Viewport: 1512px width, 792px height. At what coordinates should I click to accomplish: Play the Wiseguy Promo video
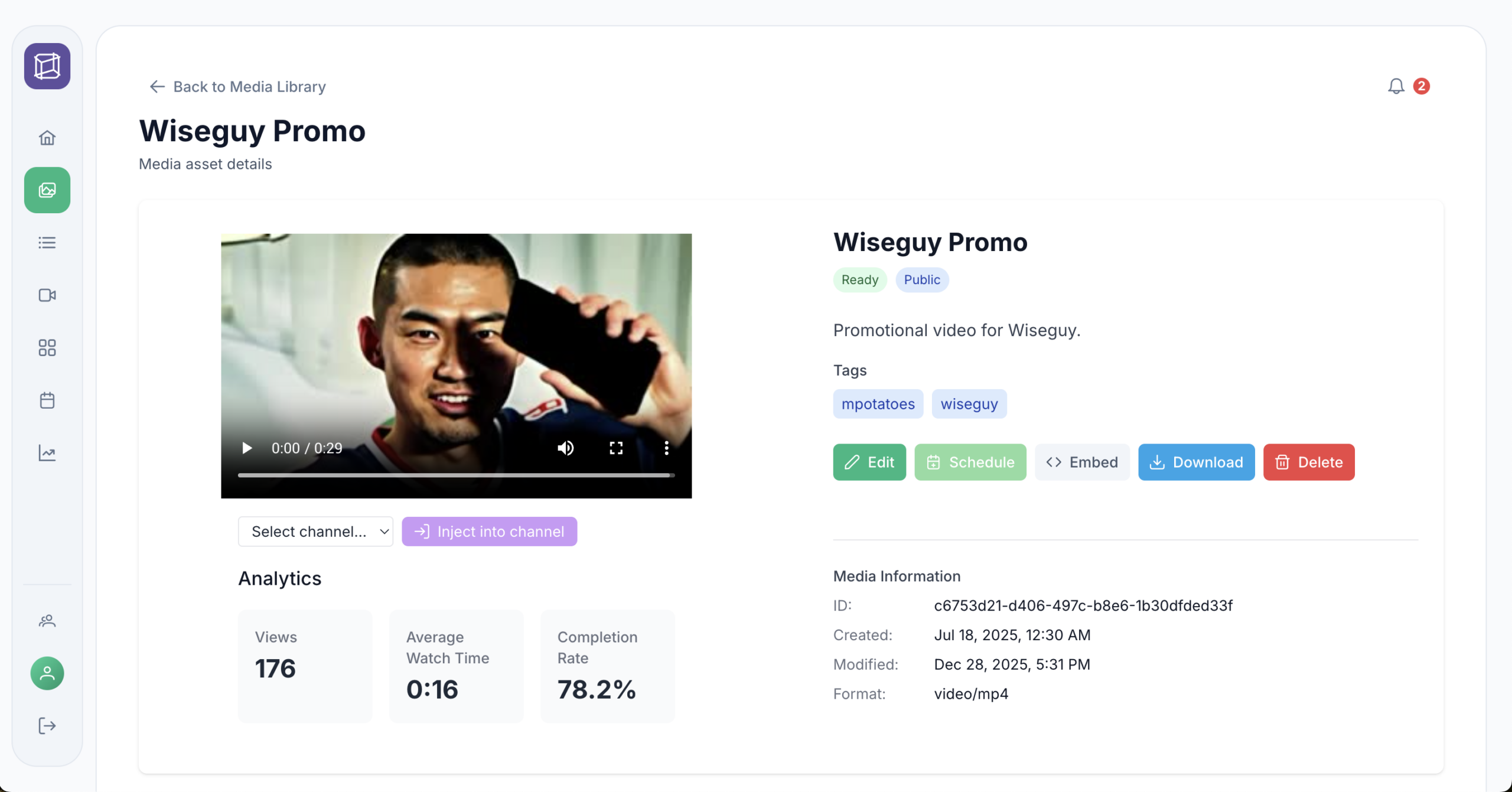click(x=247, y=448)
